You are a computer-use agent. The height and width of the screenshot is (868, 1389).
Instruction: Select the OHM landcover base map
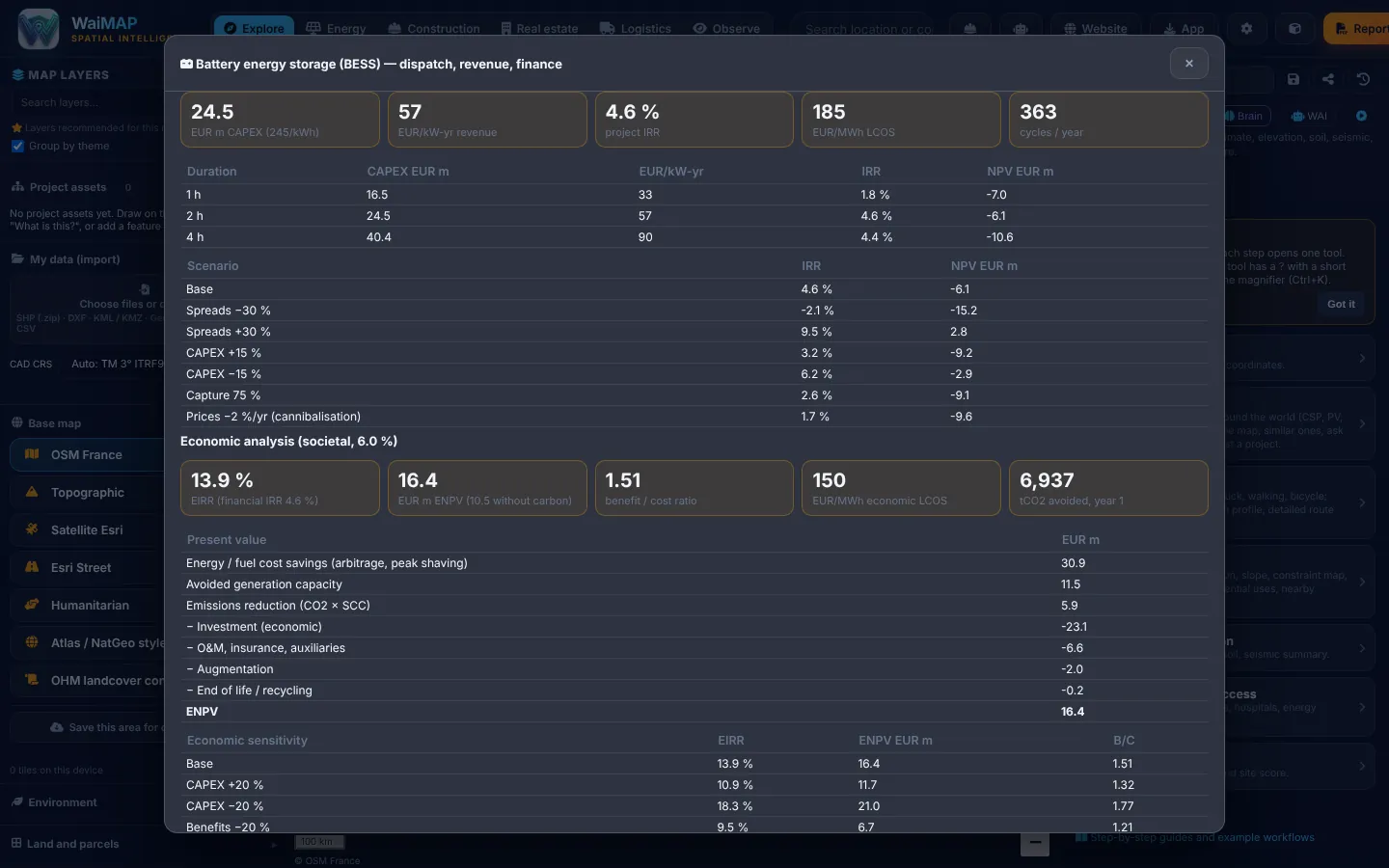(88, 680)
